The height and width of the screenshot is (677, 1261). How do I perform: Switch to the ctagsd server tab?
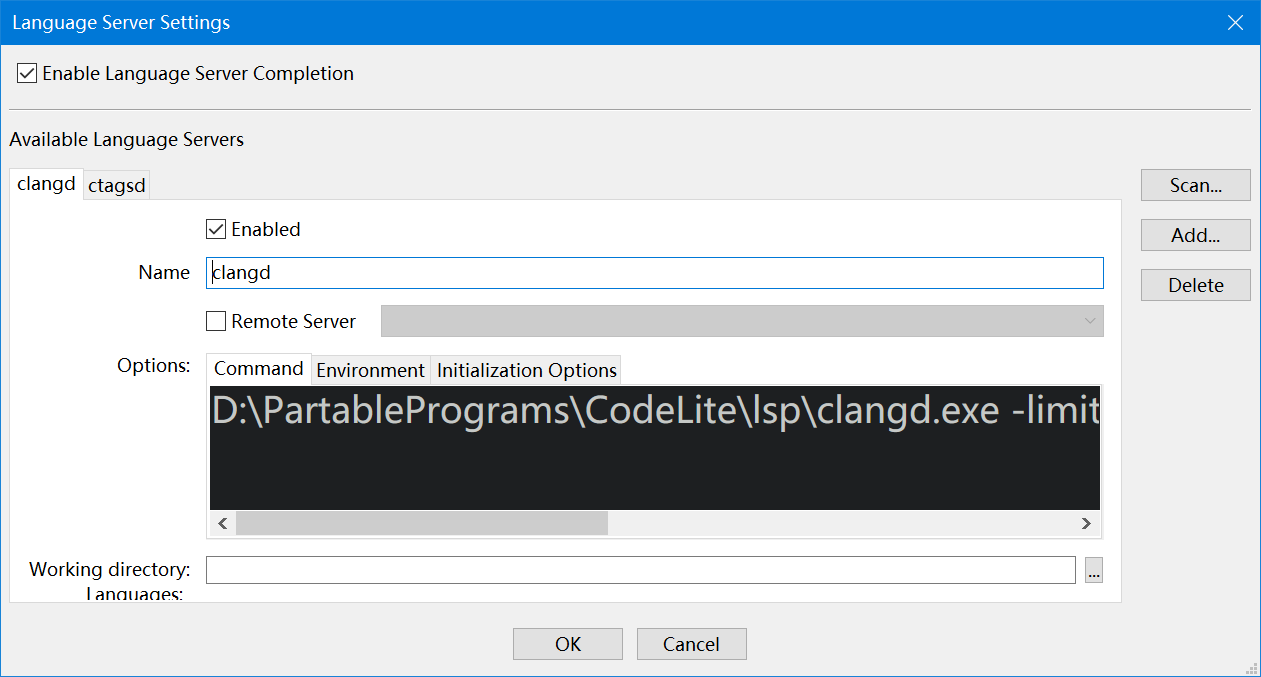point(117,186)
